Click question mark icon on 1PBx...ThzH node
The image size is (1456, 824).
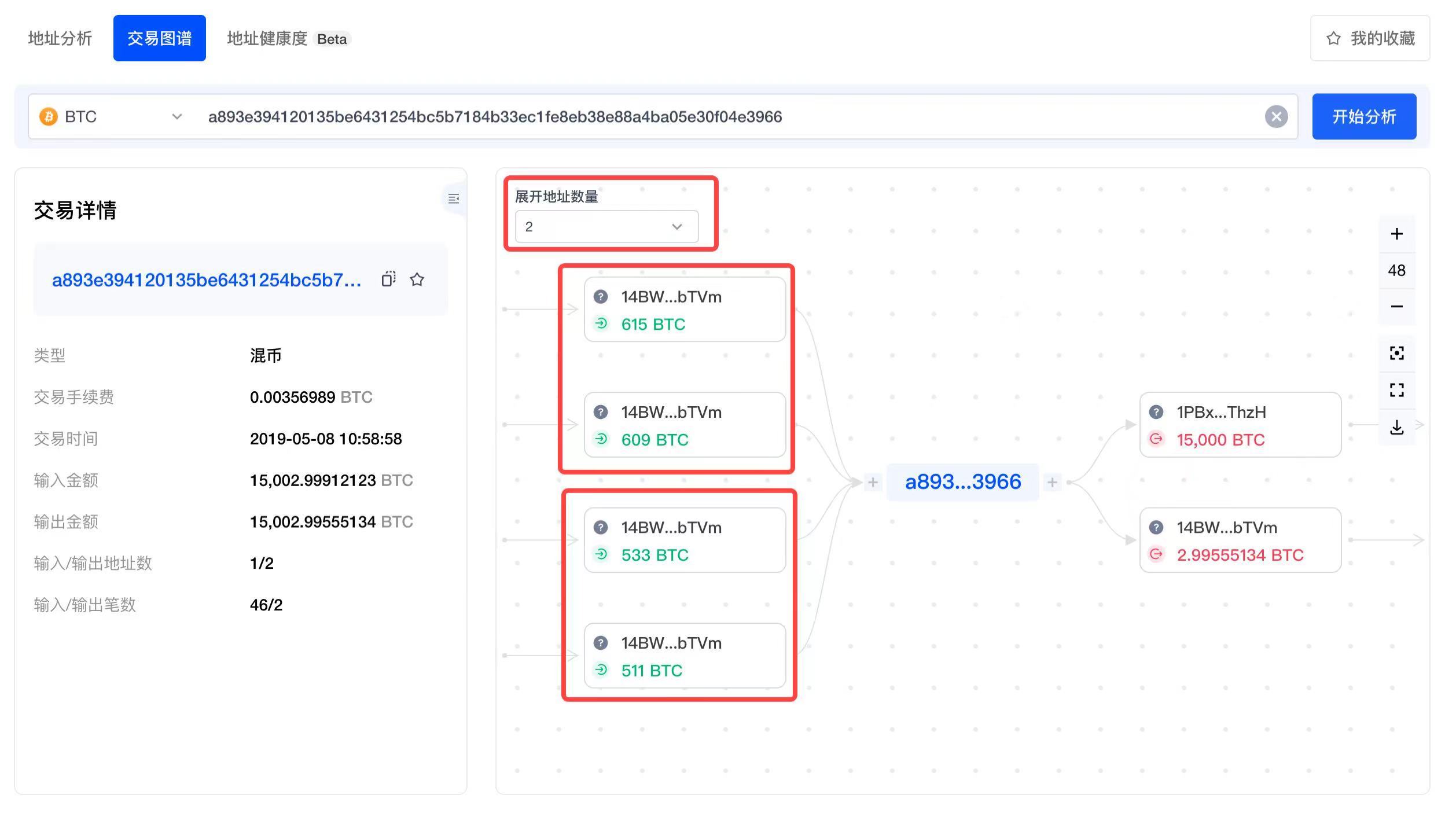coord(1156,412)
